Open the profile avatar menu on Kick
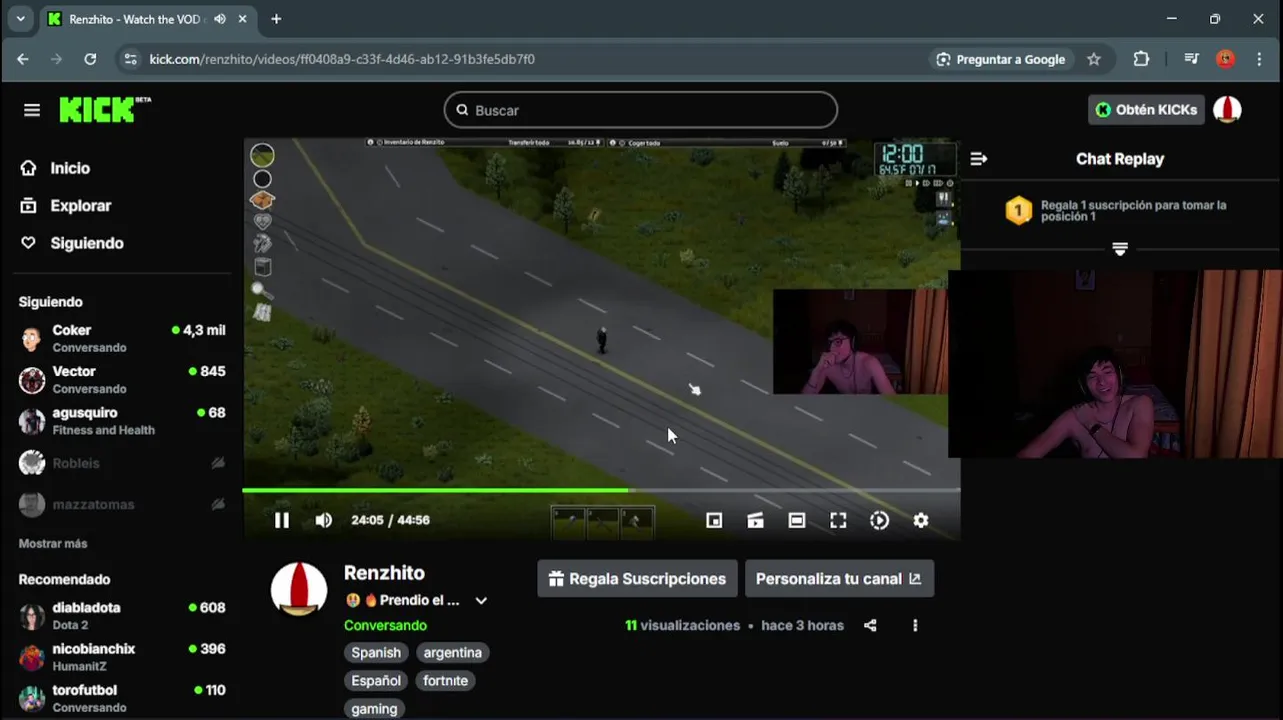Screen dimensions: 1283x720 pyautogui.click(x=1227, y=110)
